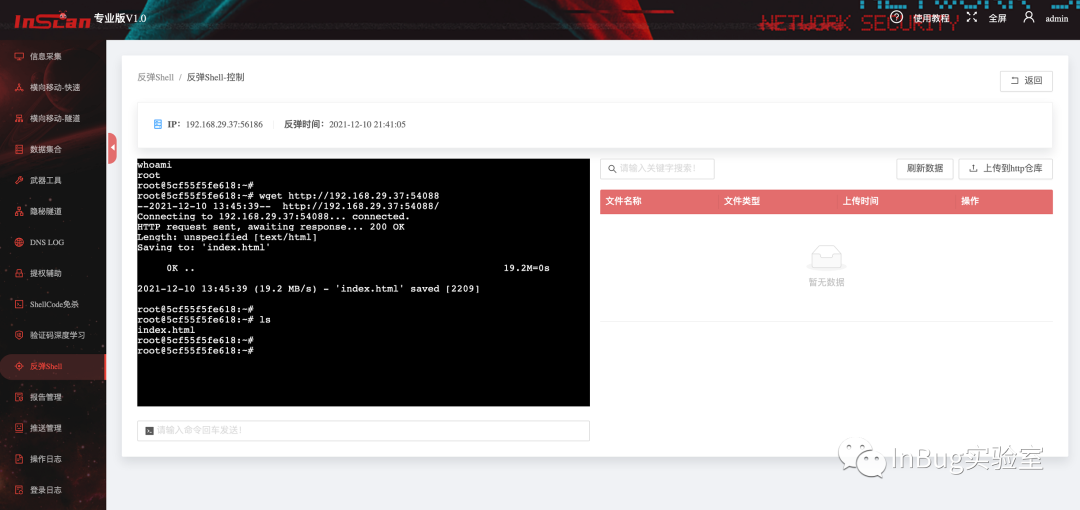Image resolution: width=1080 pixels, height=510 pixels.
Task: Collapse the sidebar with the red arrow tab
Action: coord(112,147)
